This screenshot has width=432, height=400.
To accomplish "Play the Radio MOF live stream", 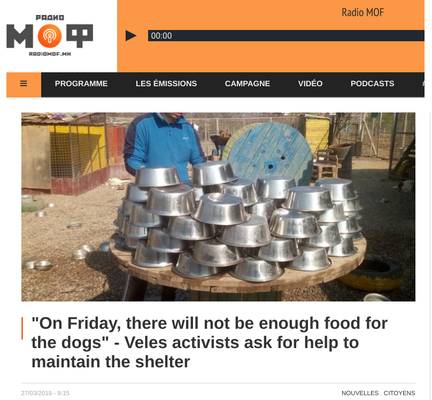I will 131,36.
